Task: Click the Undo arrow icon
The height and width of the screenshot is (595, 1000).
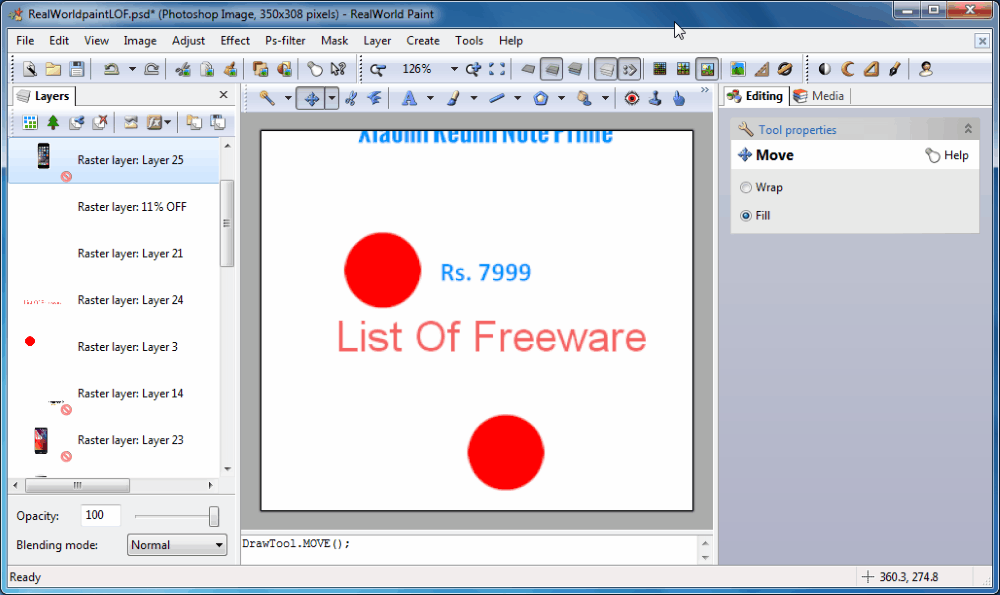Action: click(112, 69)
